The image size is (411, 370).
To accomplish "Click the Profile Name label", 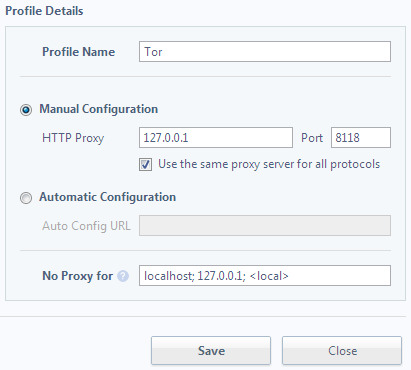I will coord(78,52).
